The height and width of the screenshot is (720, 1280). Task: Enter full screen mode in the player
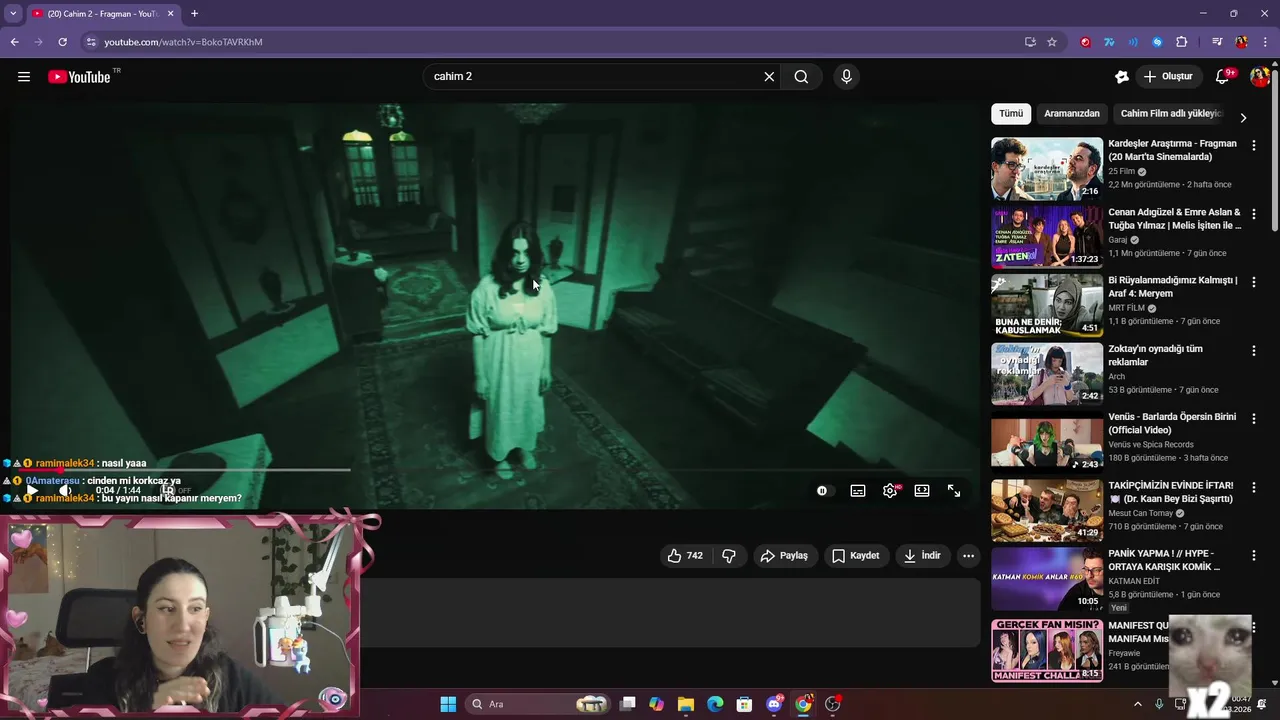tap(954, 491)
